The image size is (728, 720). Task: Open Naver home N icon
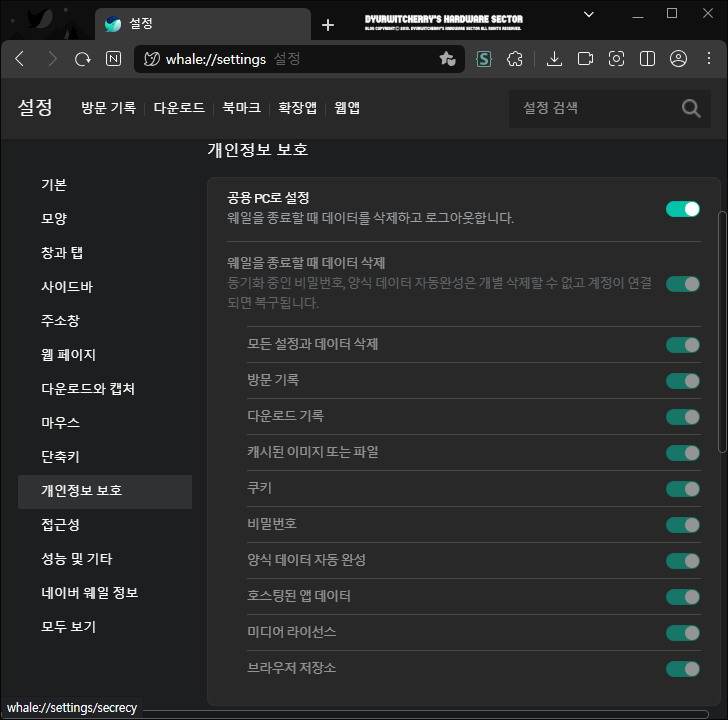pyautogui.click(x=113, y=59)
